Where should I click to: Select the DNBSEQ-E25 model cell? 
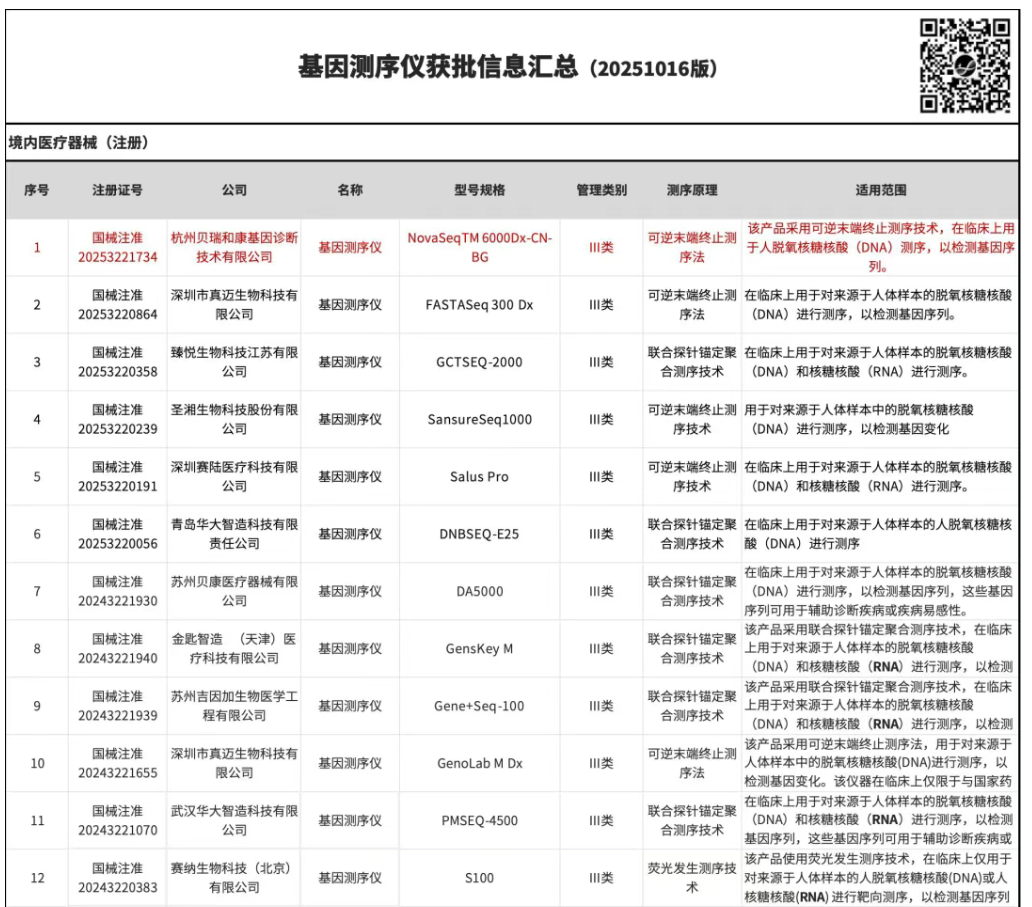coord(479,534)
